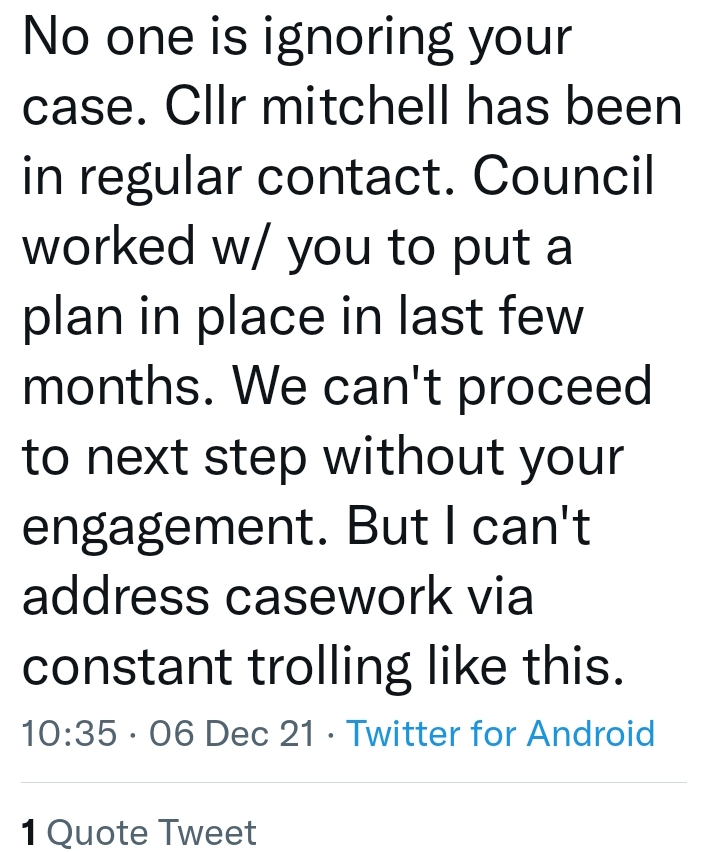View the 1 Quote Tweet list
The width and height of the screenshot is (714, 852).
139,832
